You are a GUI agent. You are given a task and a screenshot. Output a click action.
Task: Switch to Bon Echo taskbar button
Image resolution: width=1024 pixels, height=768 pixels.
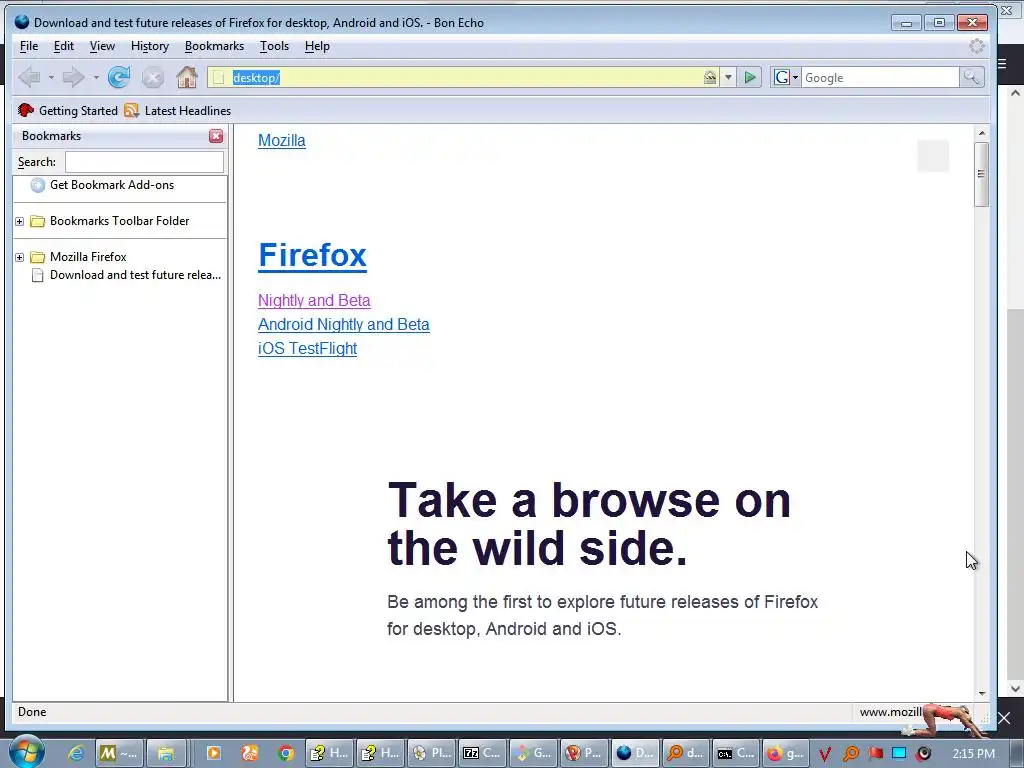(x=634, y=754)
